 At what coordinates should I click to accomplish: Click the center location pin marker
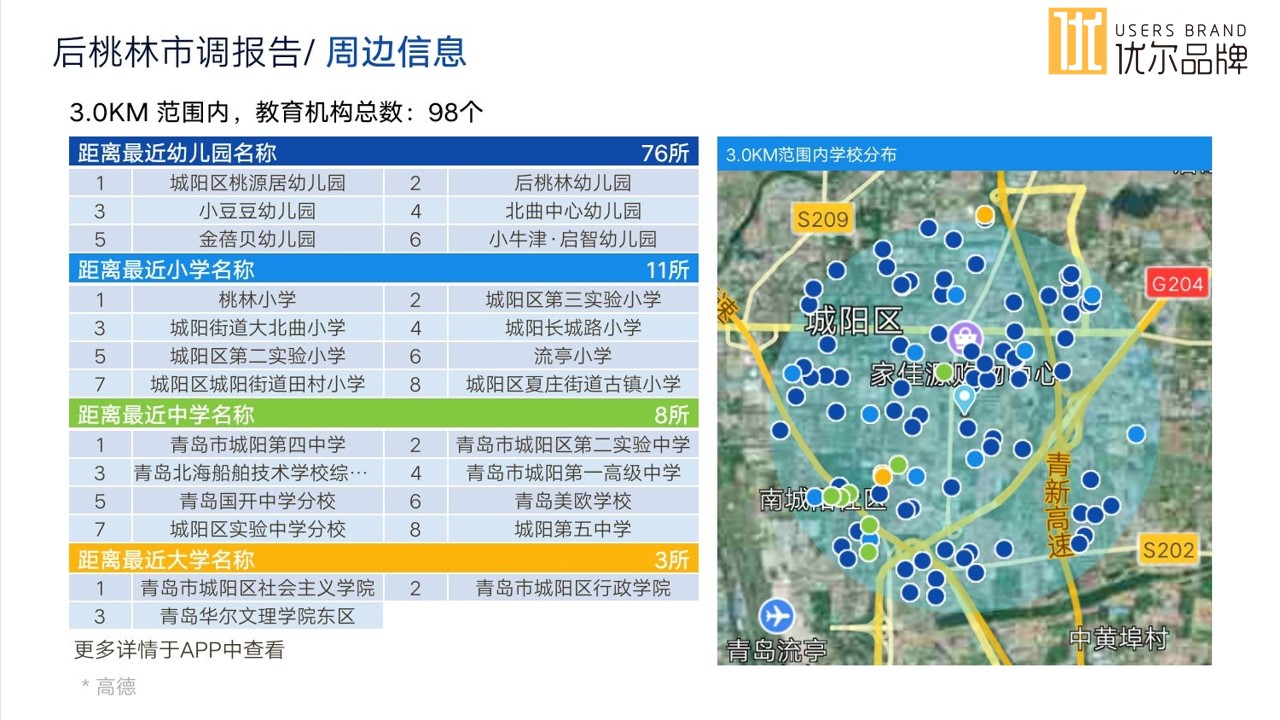tap(964, 401)
